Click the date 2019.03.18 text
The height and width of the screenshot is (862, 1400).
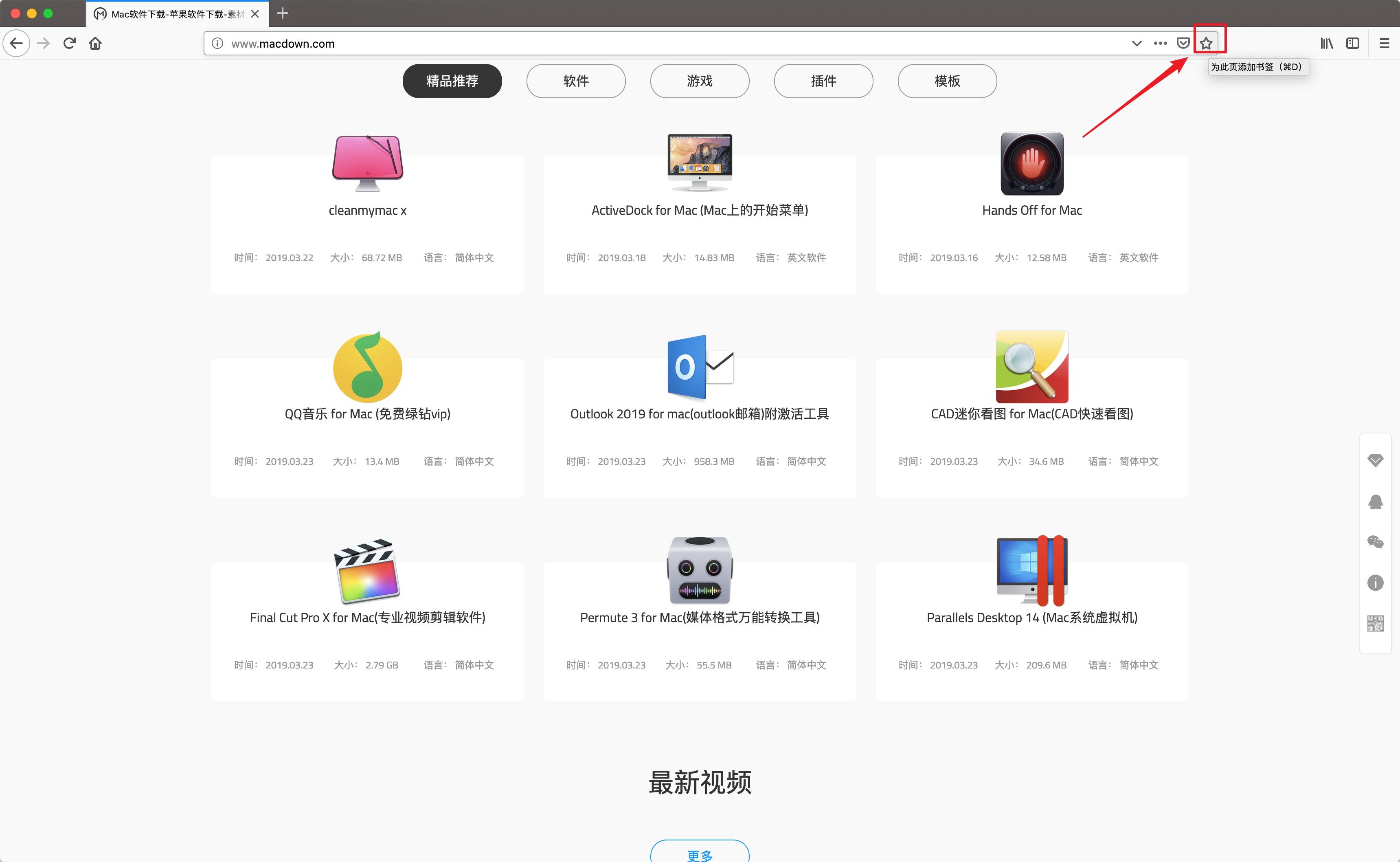[x=622, y=258]
